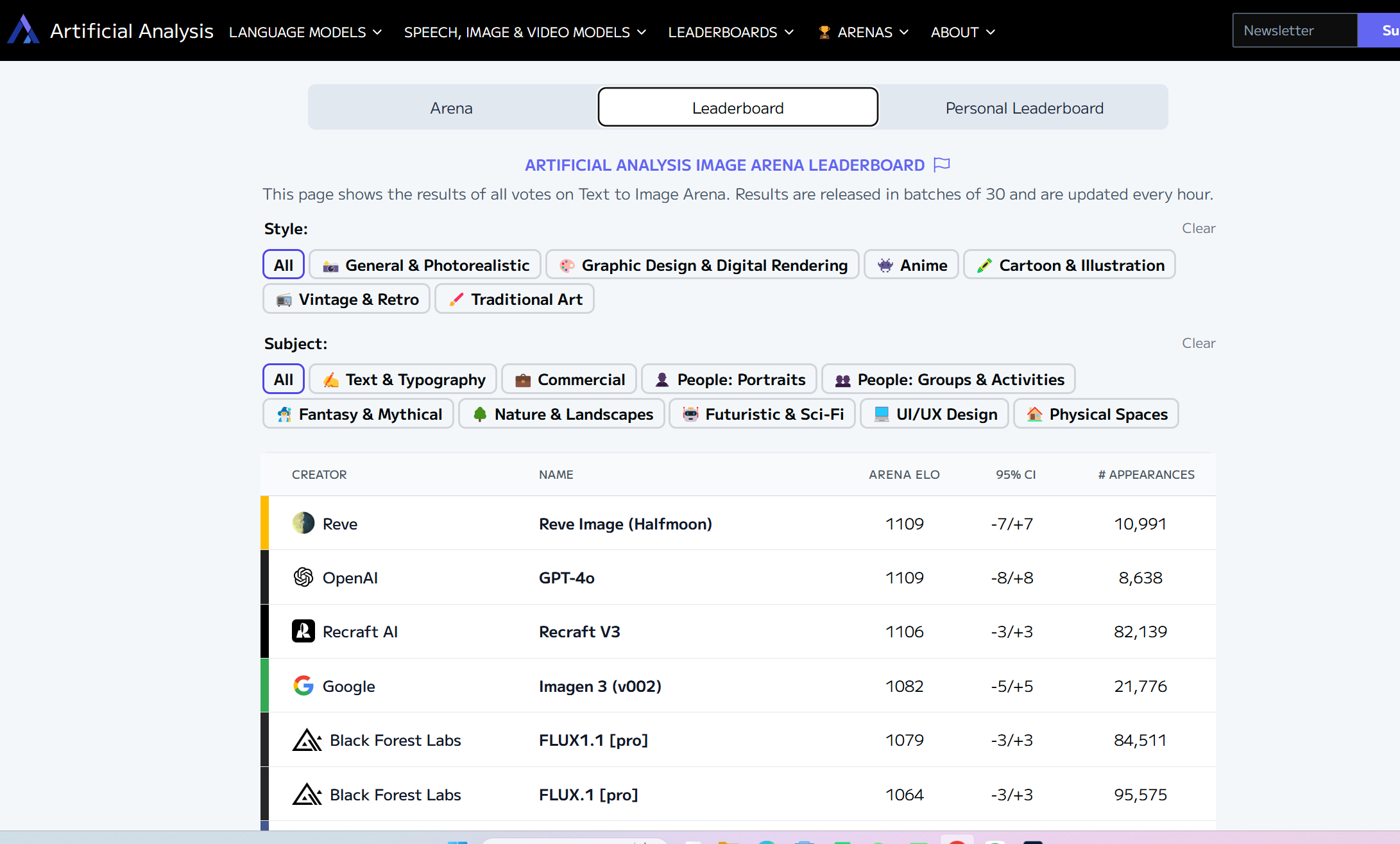Open the Personal Leaderboard tab
The image size is (1400, 844).
click(1024, 108)
